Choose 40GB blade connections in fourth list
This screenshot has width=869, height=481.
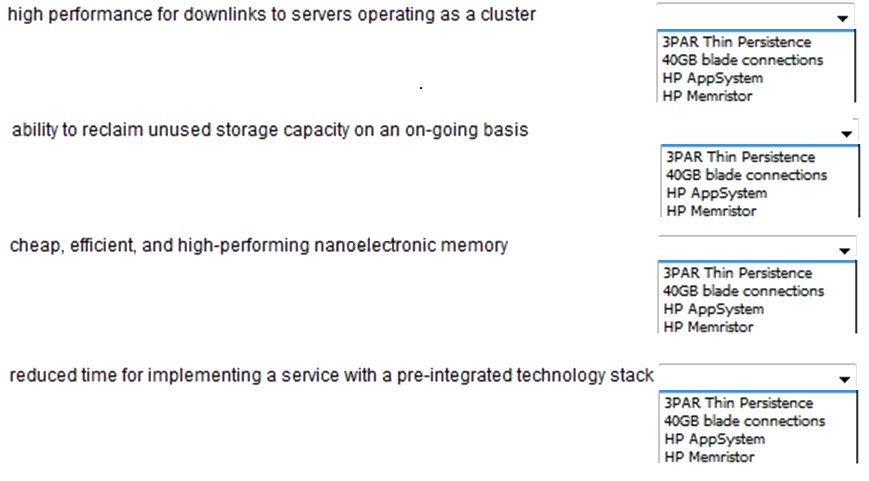coord(745,421)
